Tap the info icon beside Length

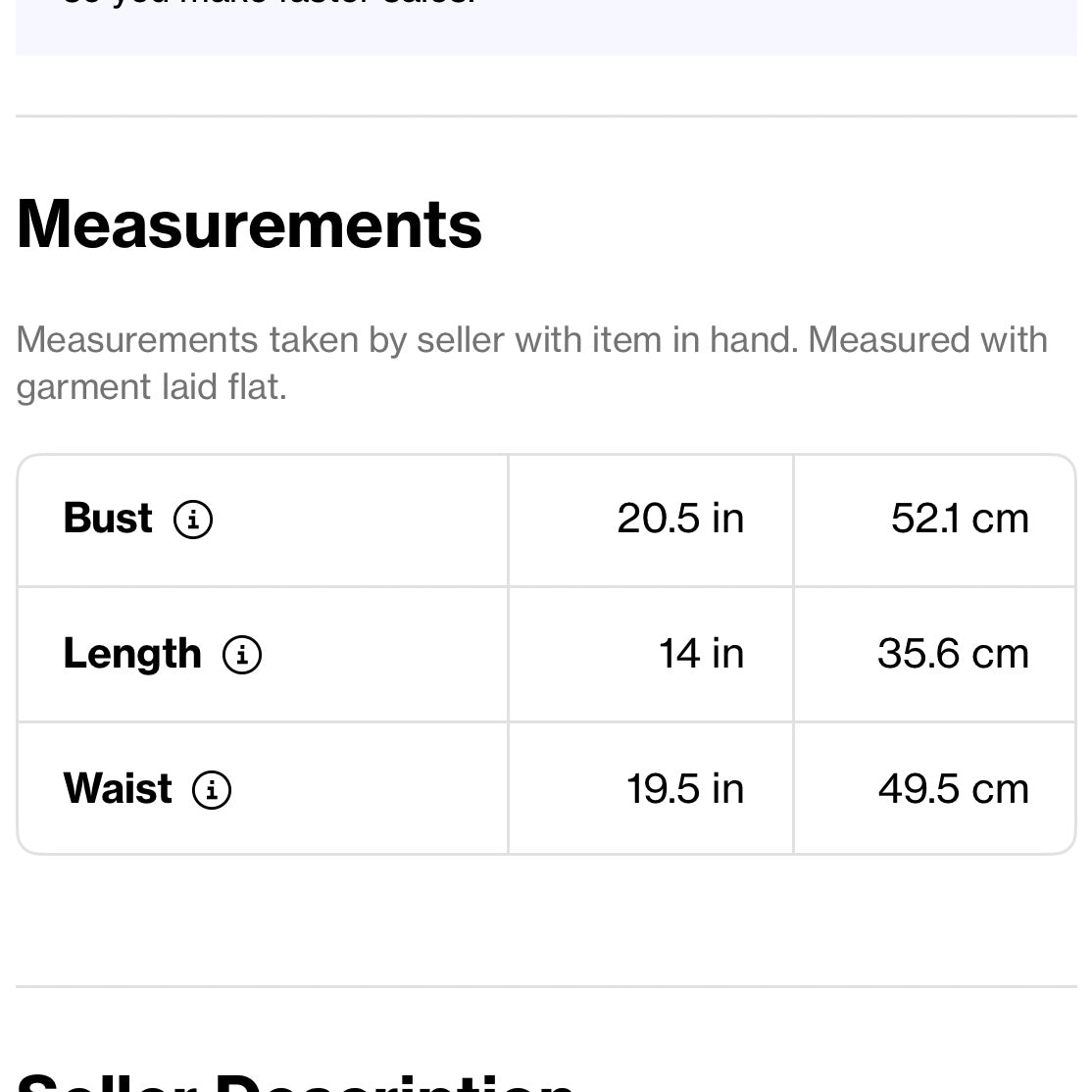tap(242, 655)
